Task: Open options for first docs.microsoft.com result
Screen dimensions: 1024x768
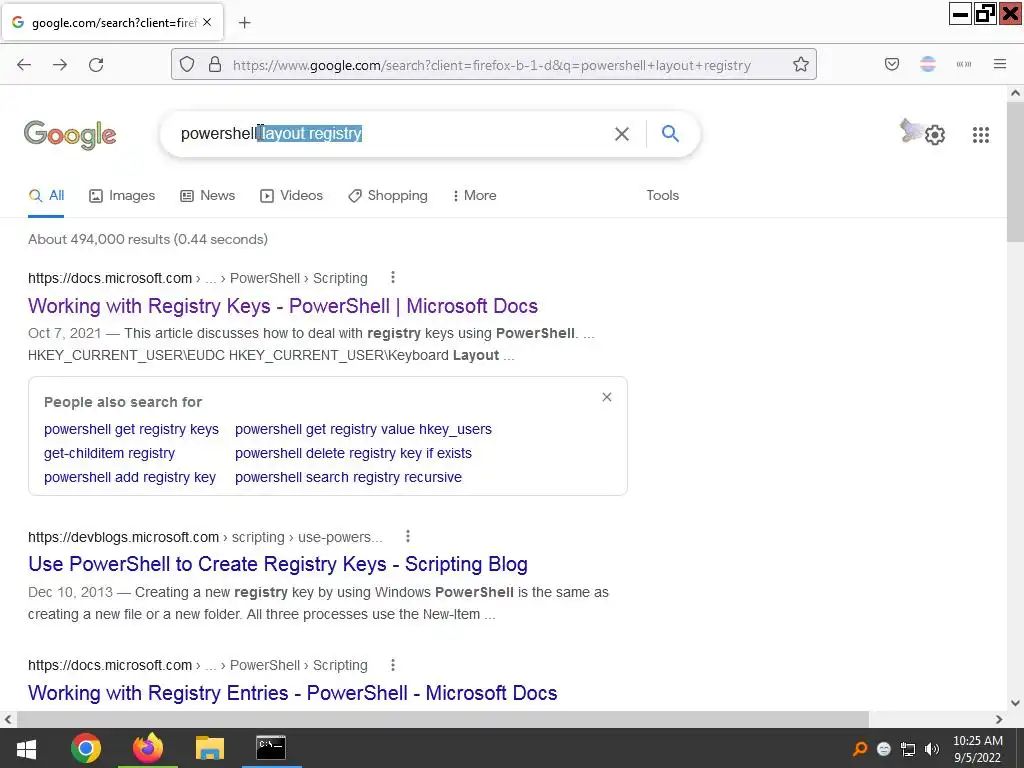Action: [392, 278]
